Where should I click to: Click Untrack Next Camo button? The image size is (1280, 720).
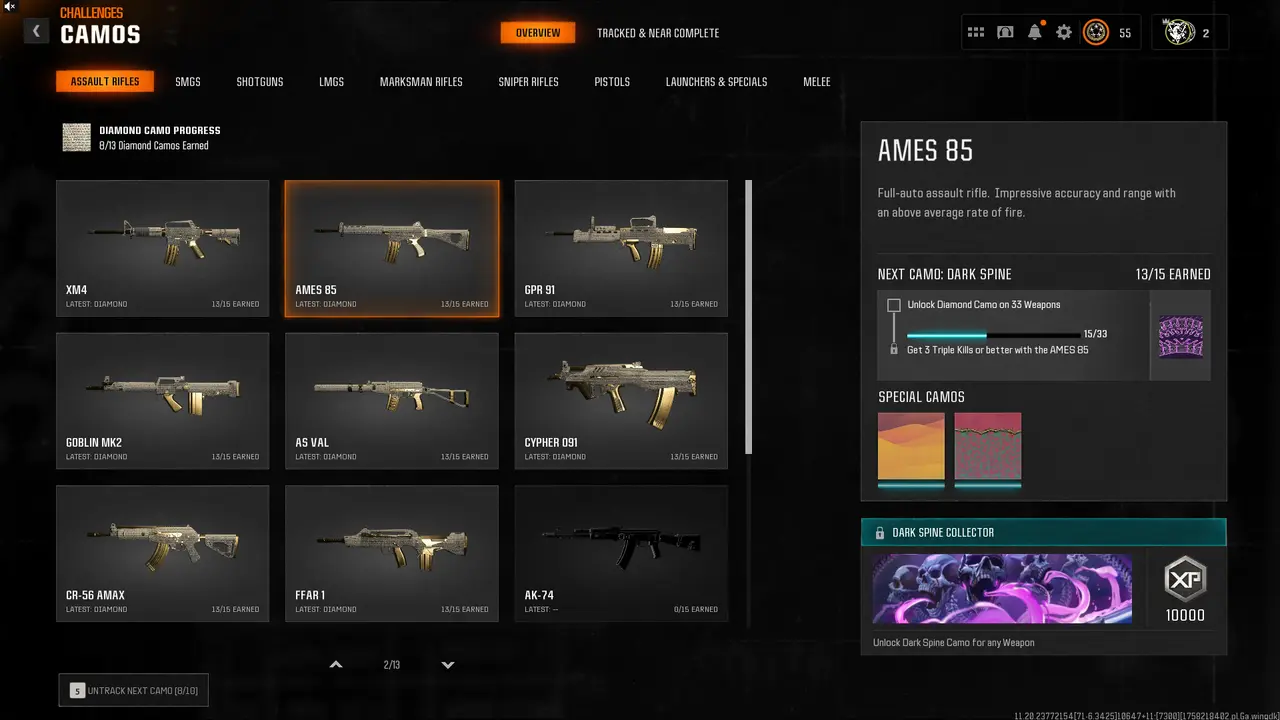pos(134,690)
